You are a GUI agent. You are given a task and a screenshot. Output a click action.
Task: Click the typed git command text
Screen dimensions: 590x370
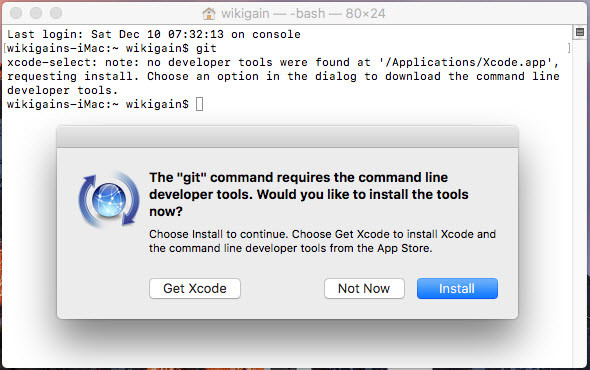pos(206,49)
